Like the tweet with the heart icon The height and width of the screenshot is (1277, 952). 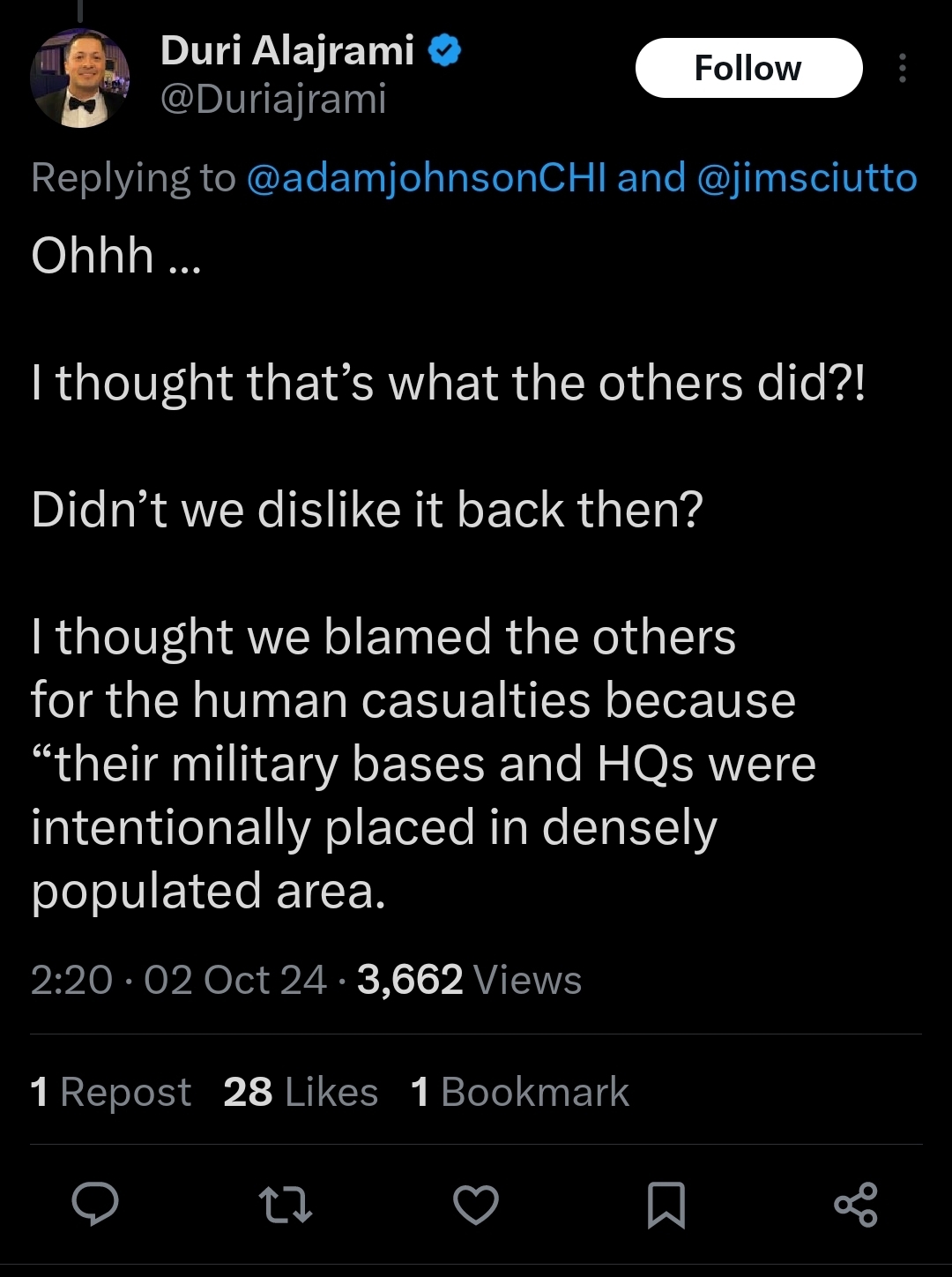pos(476,1206)
